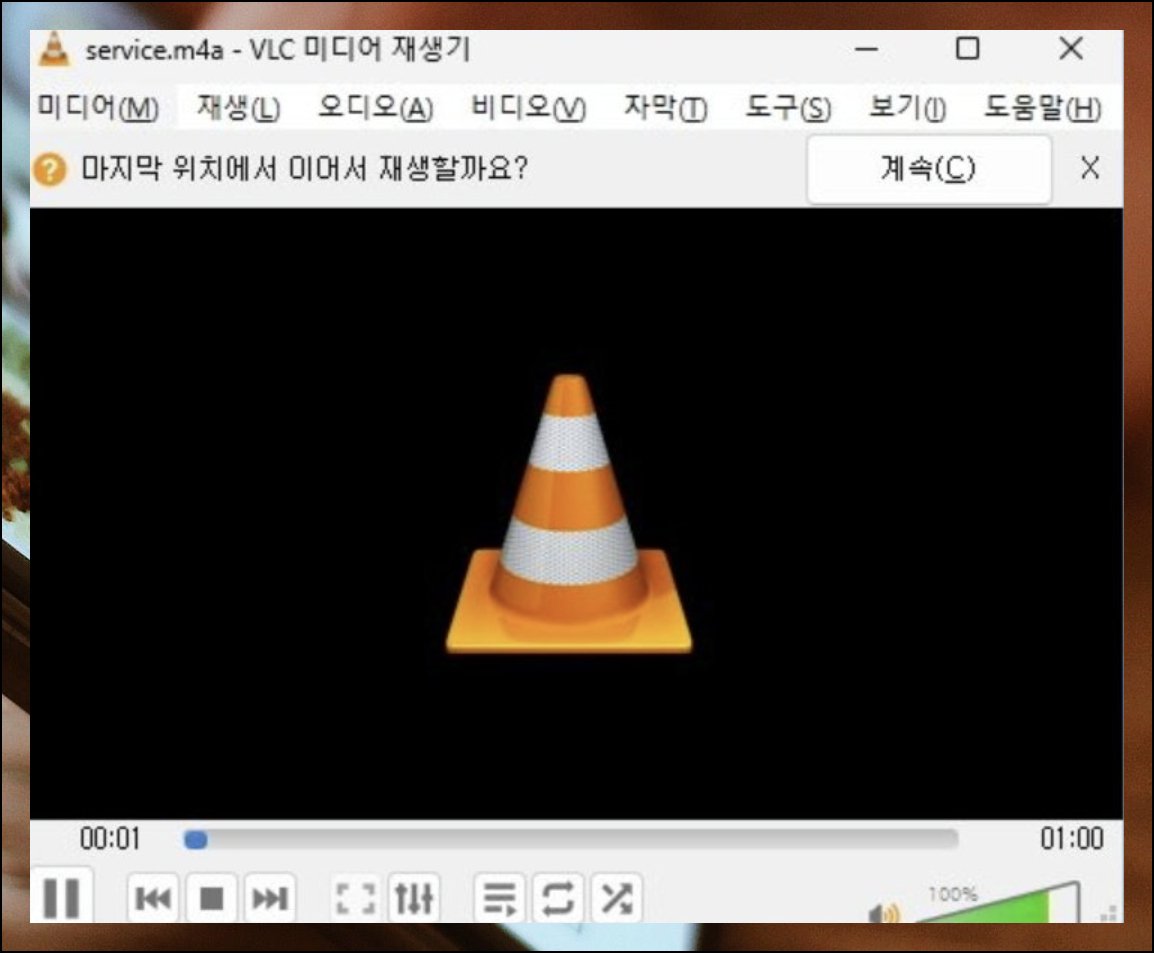Jump to the previous track

pos(153,898)
